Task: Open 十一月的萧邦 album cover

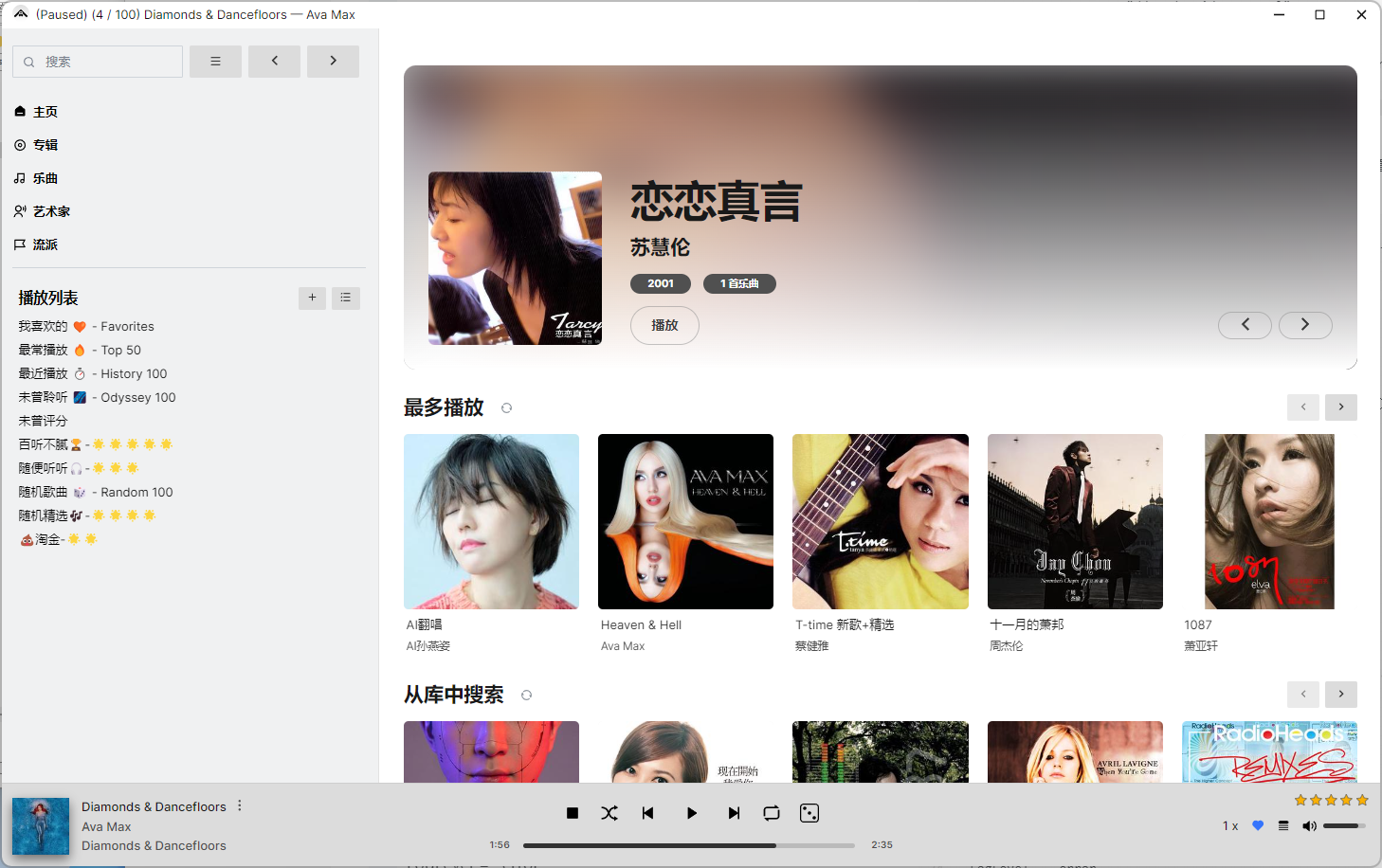Action: coord(1075,521)
